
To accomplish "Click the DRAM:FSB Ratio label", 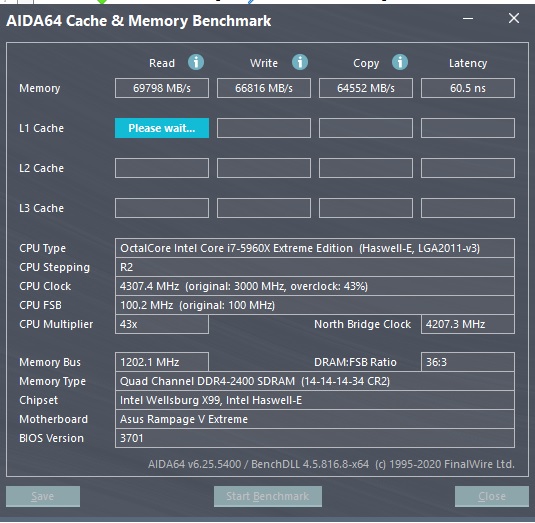I will (355, 362).
